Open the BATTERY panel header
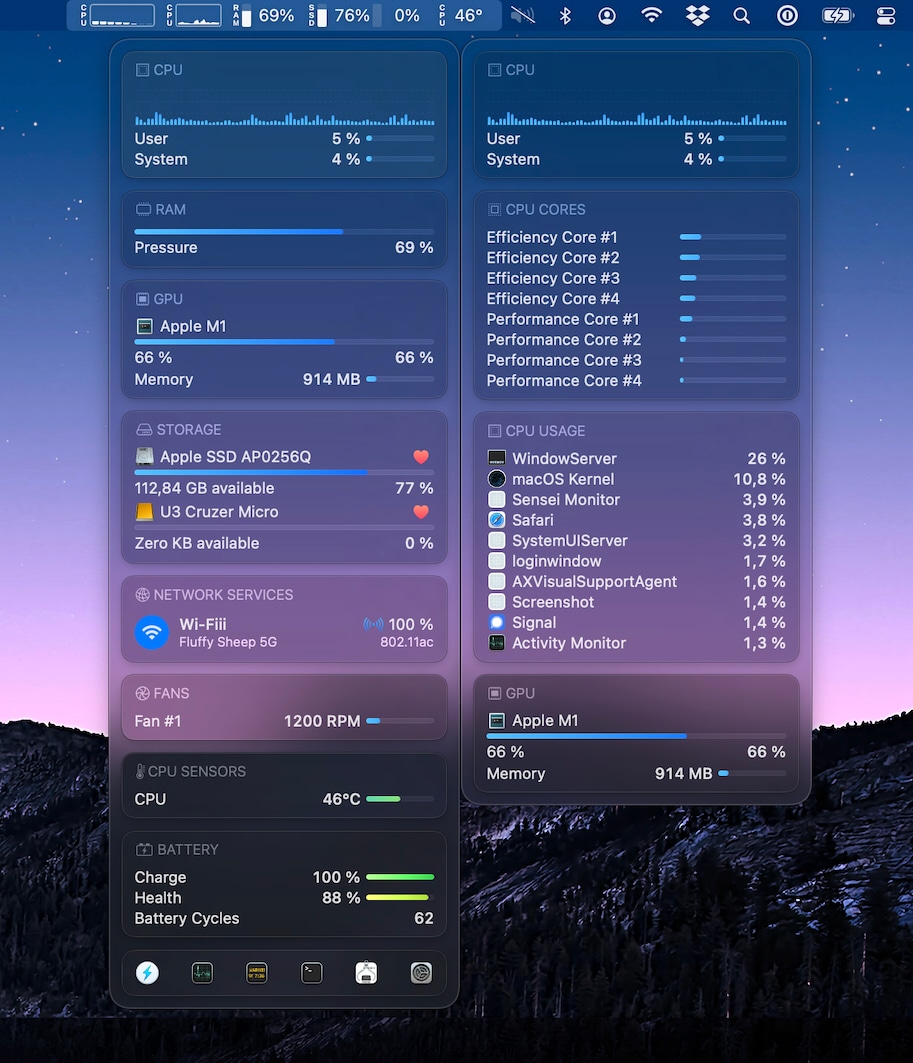Viewport: 913px width, 1063px height. click(x=185, y=849)
